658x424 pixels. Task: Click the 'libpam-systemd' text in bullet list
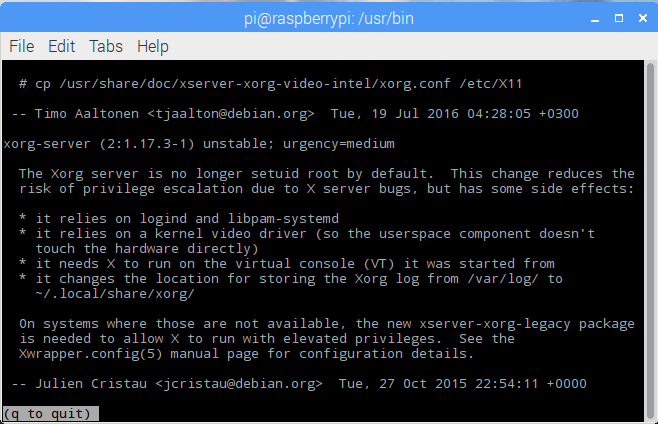tap(283, 219)
